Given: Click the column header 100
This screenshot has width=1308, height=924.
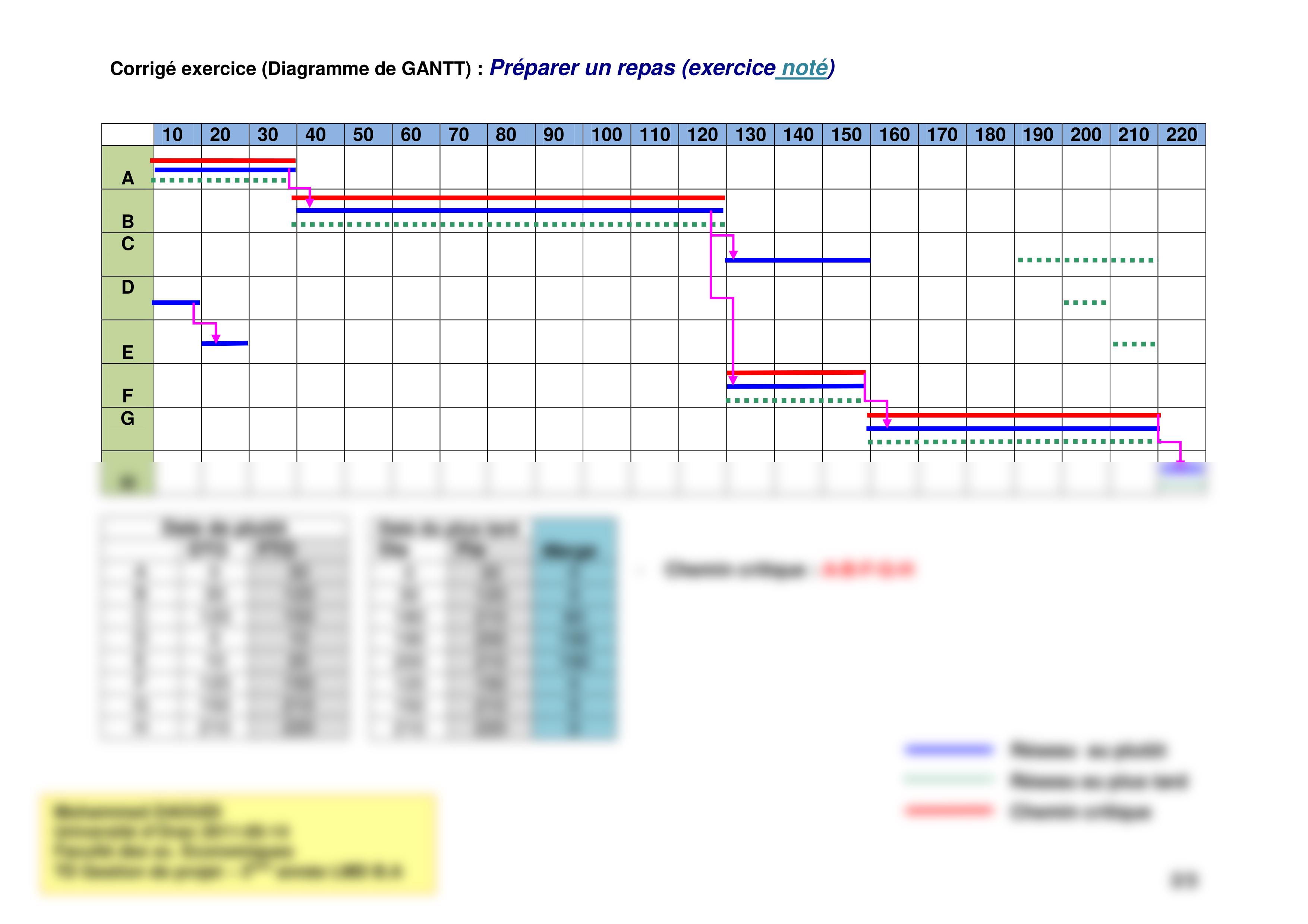Looking at the screenshot, I should click(x=607, y=135).
